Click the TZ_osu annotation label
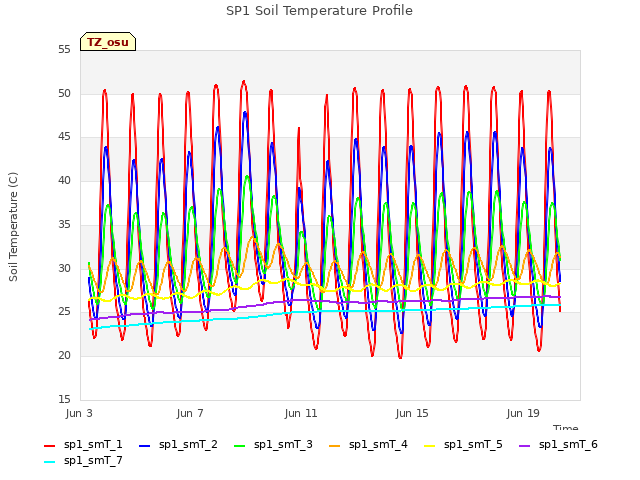This screenshot has width=640, height=480. [x=108, y=42]
